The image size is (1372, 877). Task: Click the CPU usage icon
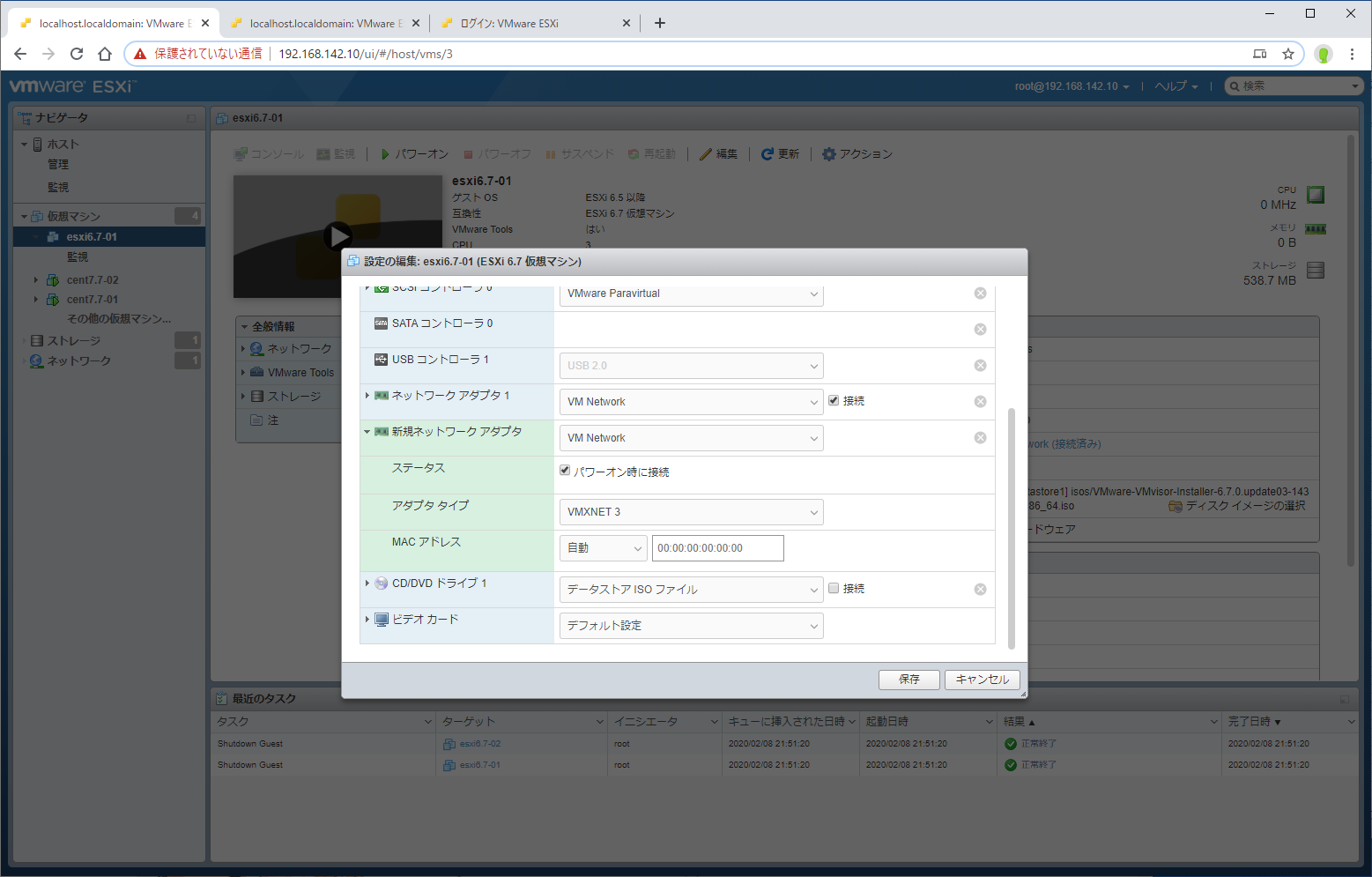[1316, 195]
